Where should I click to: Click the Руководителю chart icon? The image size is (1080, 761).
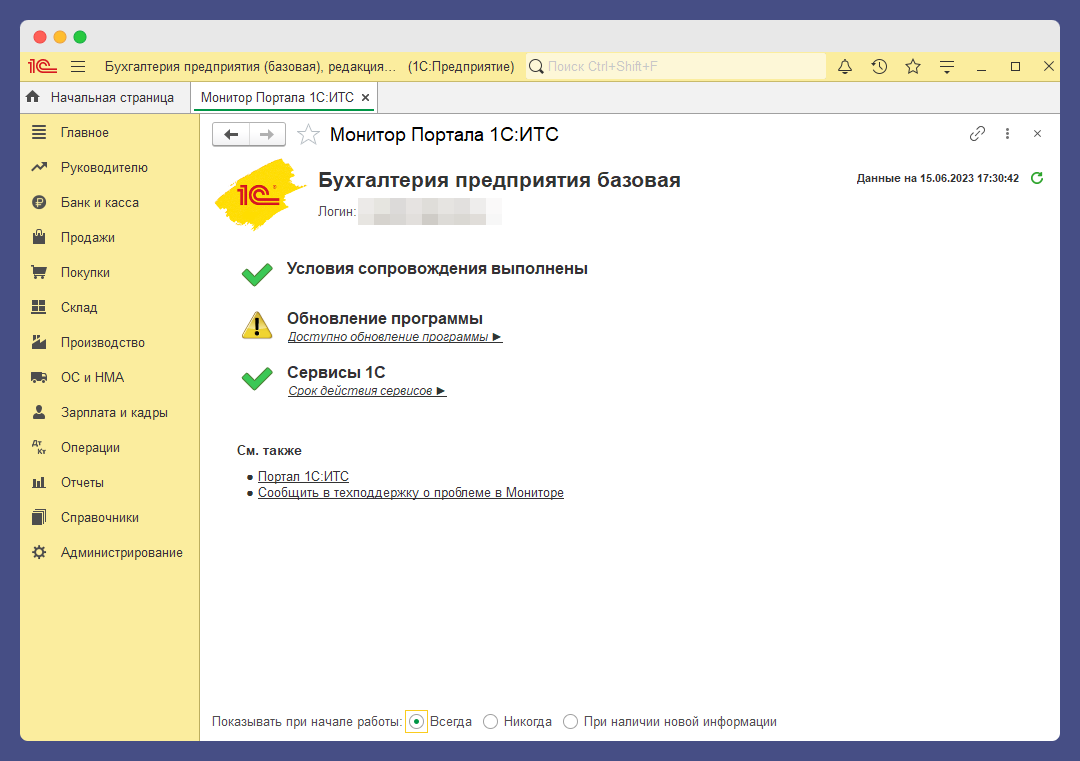point(39,167)
